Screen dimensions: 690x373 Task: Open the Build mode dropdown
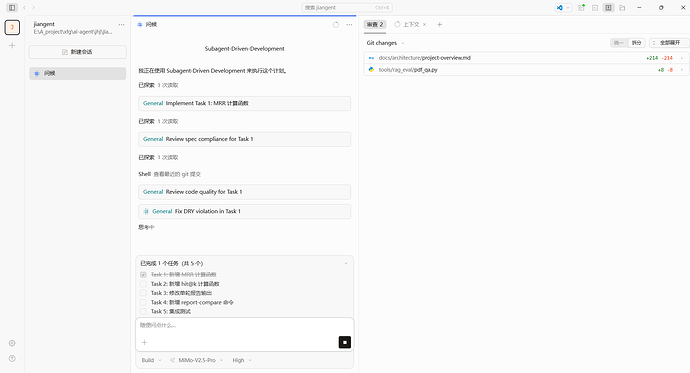[x=151, y=360]
